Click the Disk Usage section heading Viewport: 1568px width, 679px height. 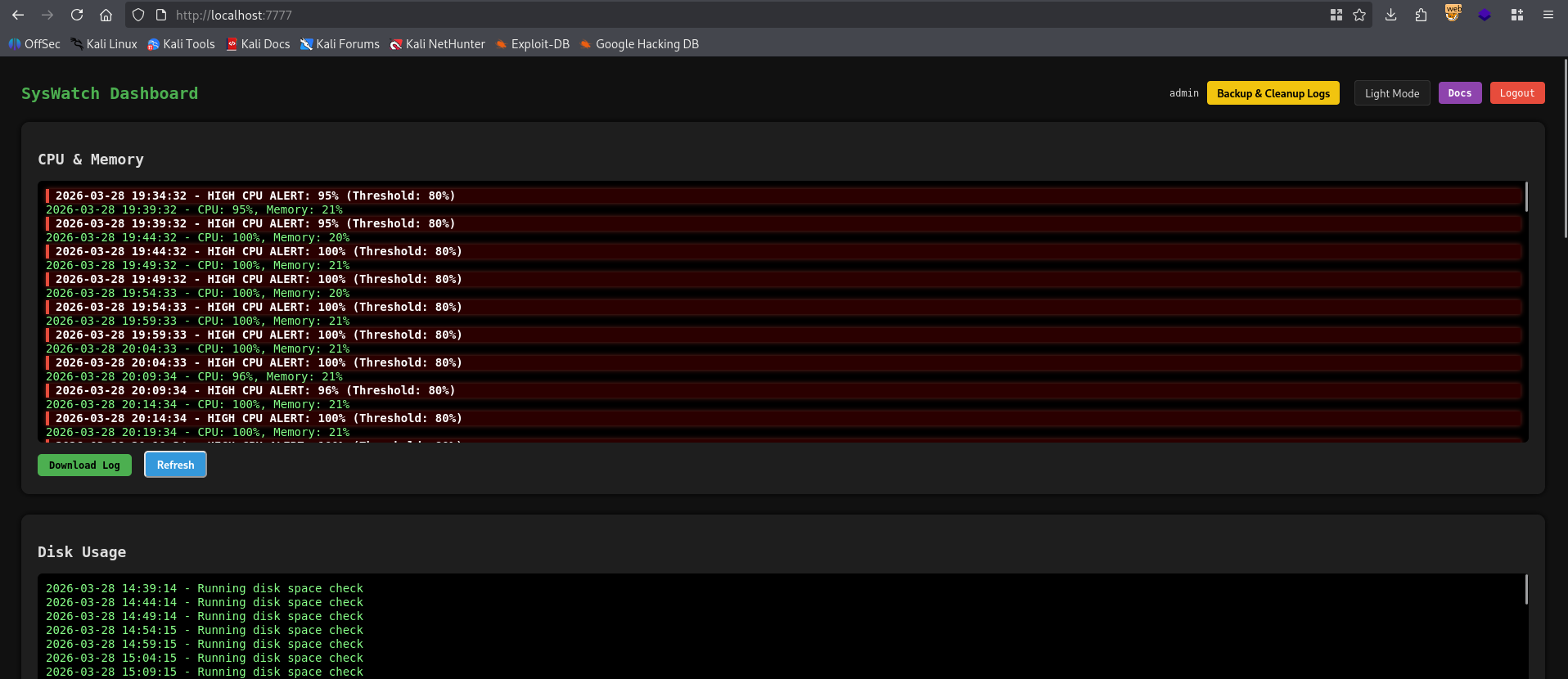82,552
